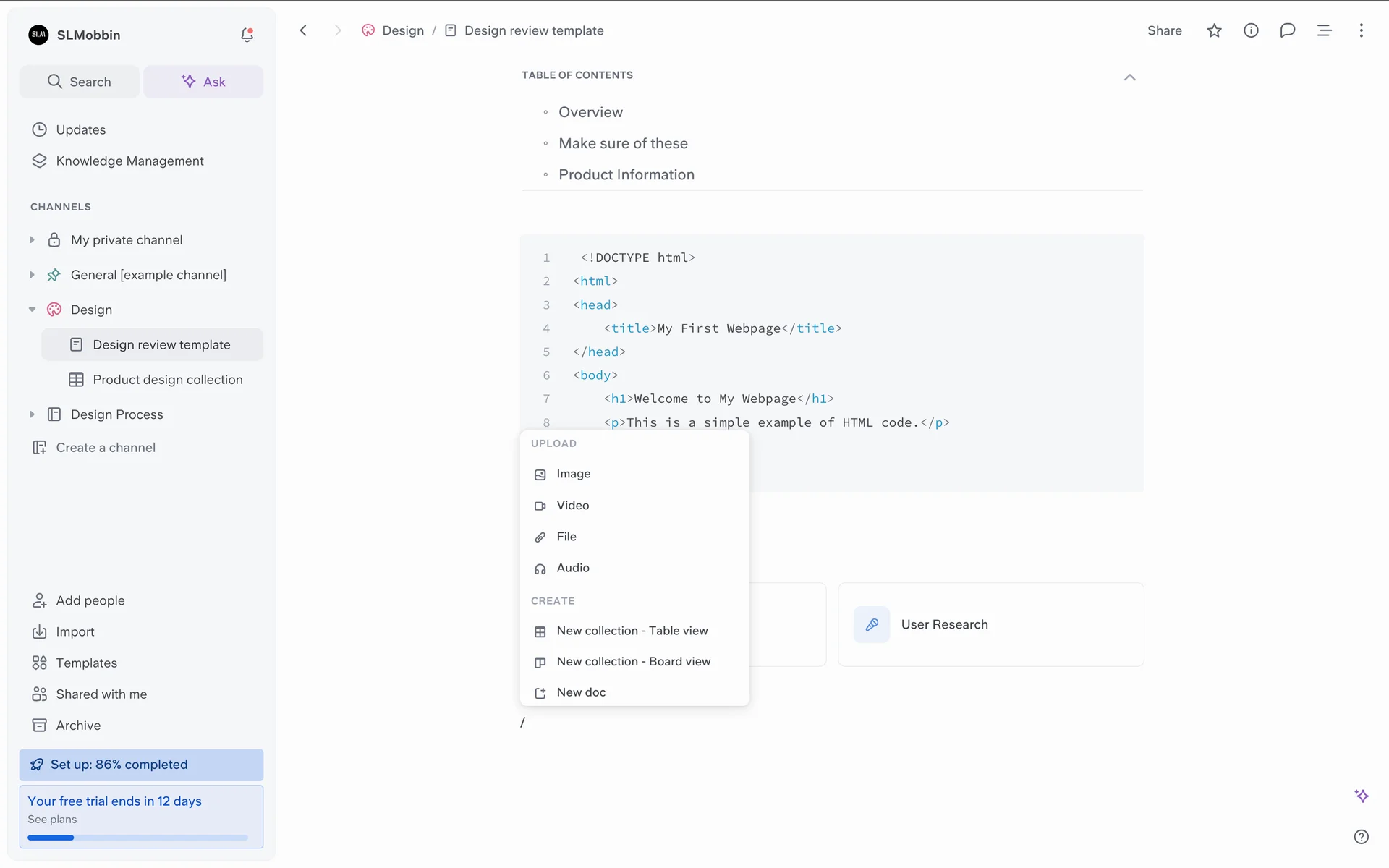Click the AI sparkle assistant icon
1389x868 pixels.
1361,796
